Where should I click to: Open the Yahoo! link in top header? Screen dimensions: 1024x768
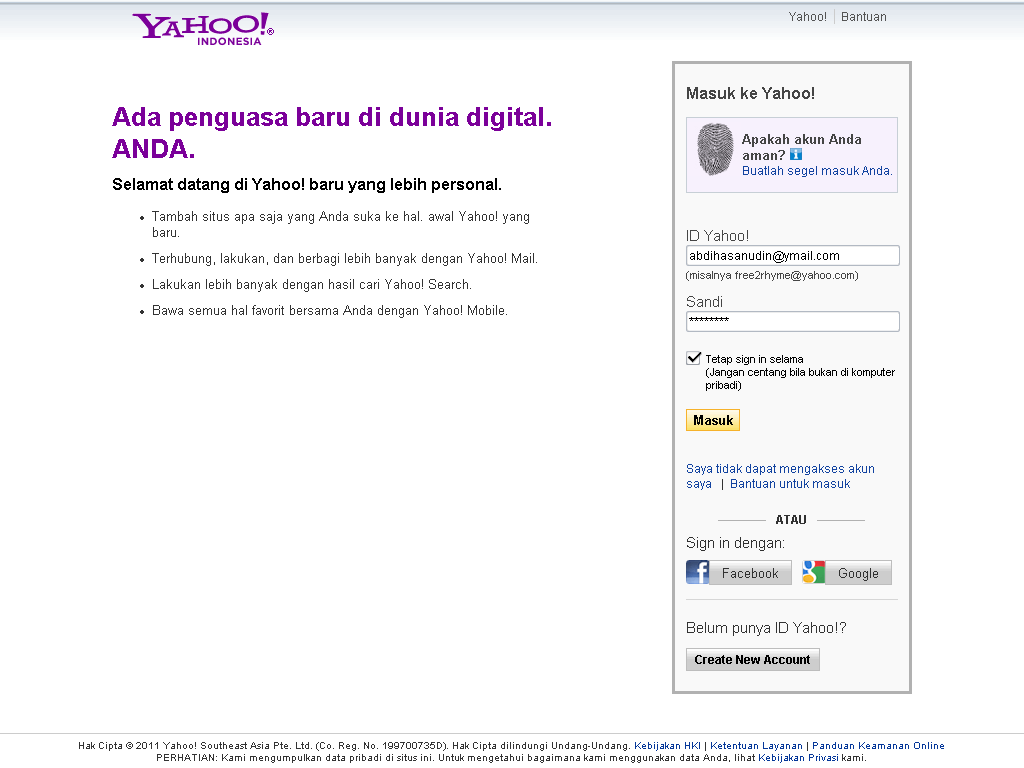click(807, 17)
